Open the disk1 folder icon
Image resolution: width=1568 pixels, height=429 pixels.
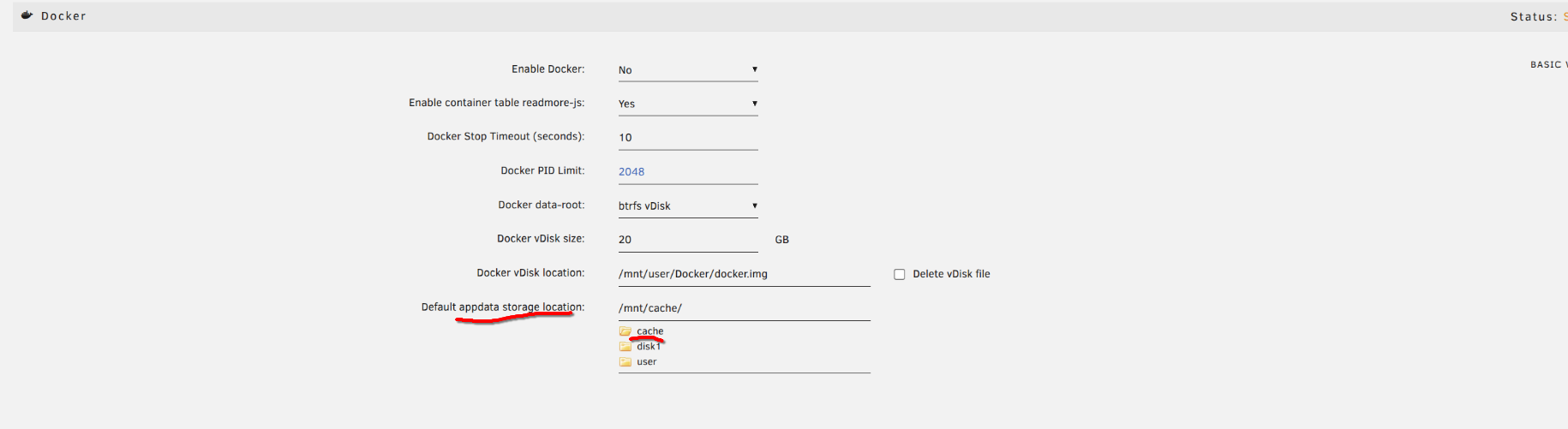coord(625,347)
